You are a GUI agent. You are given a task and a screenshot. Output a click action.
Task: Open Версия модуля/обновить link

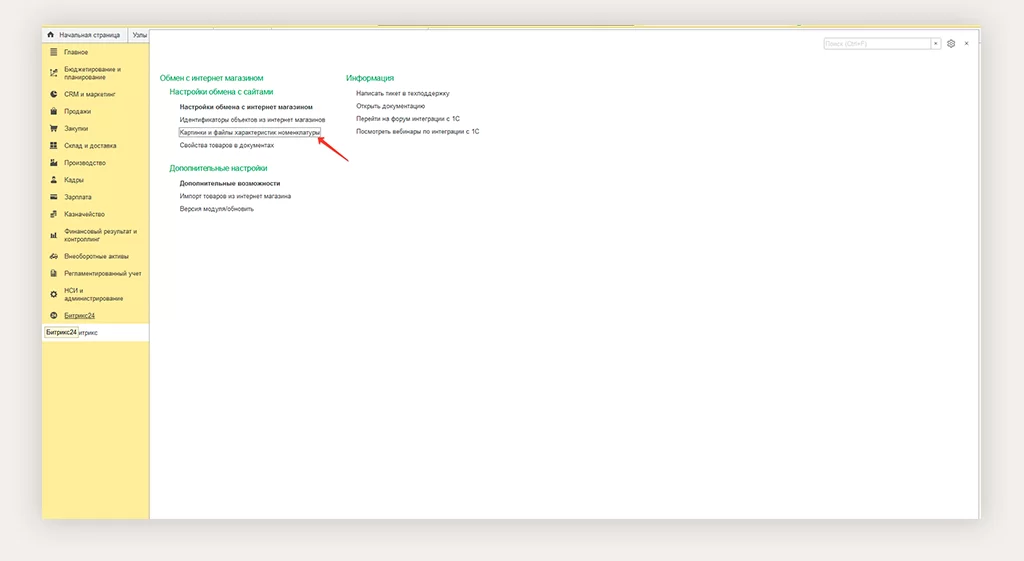(x=217, y=209)
